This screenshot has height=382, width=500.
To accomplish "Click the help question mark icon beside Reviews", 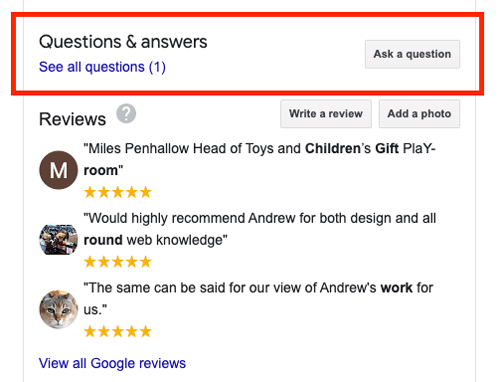I will pos(126,114).
